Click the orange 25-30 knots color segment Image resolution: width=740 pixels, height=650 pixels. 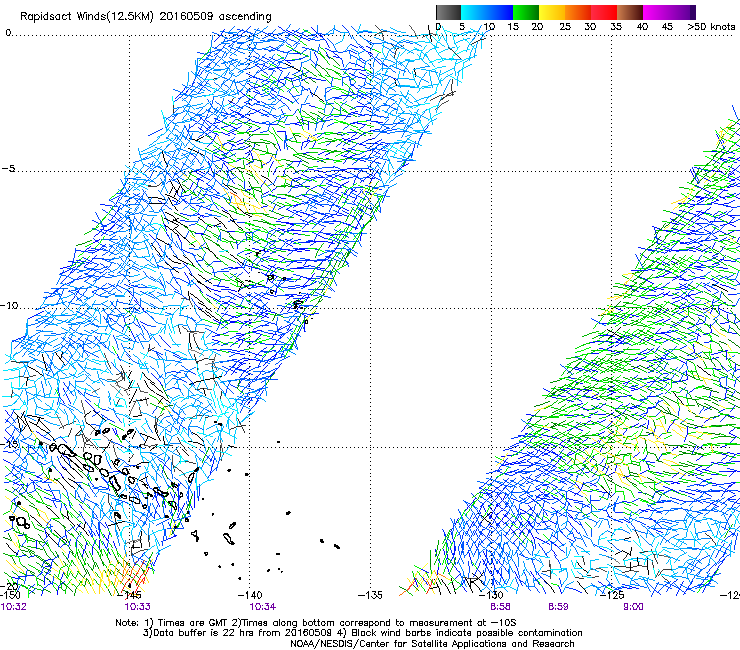click(578, 12)
